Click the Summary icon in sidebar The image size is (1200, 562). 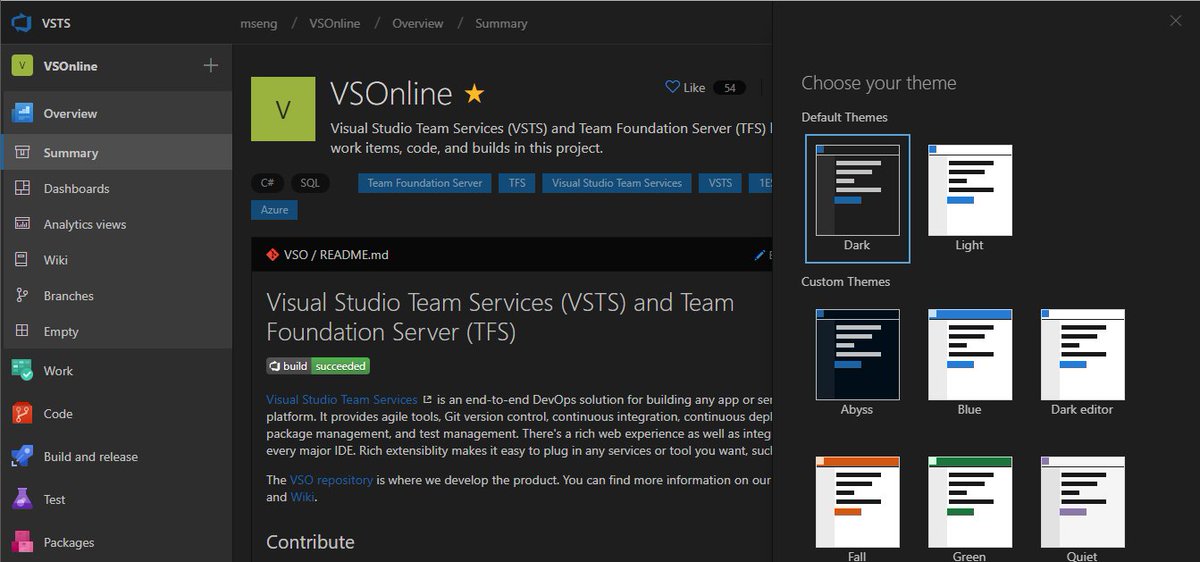tap(22, 153)
